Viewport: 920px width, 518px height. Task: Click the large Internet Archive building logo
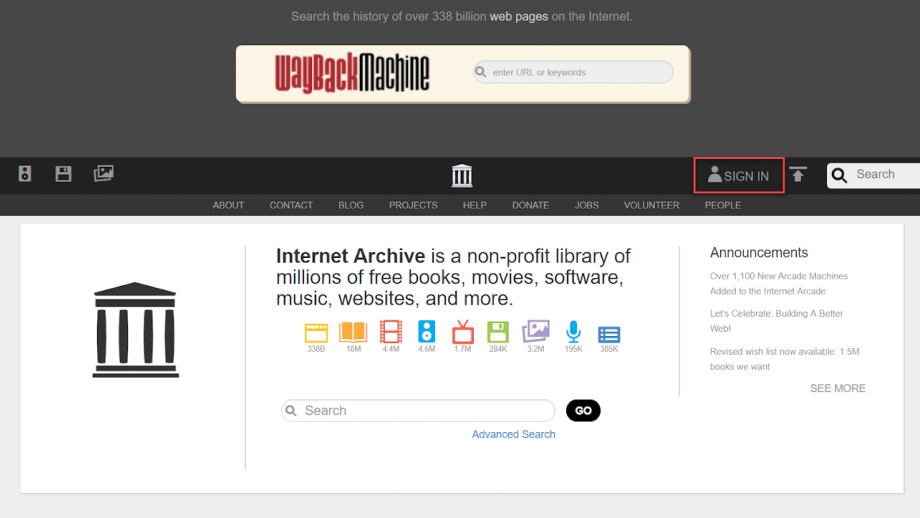point(136,330)
